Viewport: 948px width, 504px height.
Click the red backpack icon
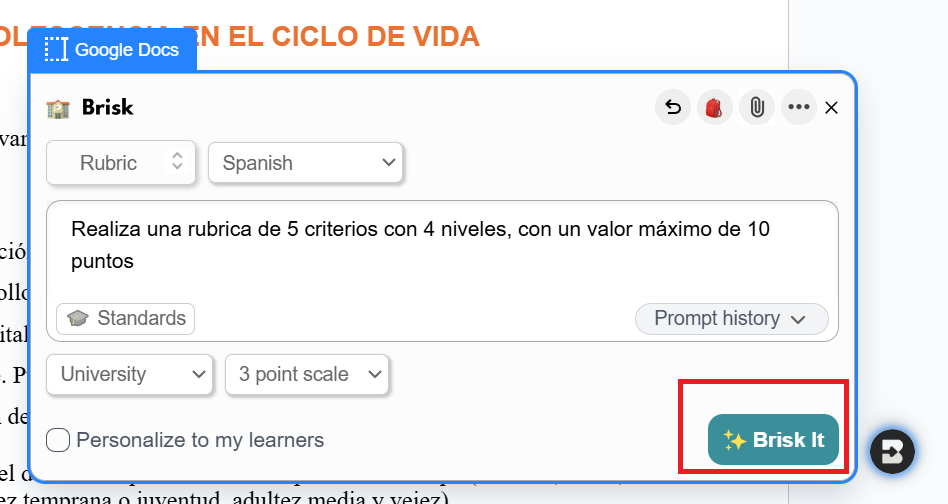pos(715,107)
